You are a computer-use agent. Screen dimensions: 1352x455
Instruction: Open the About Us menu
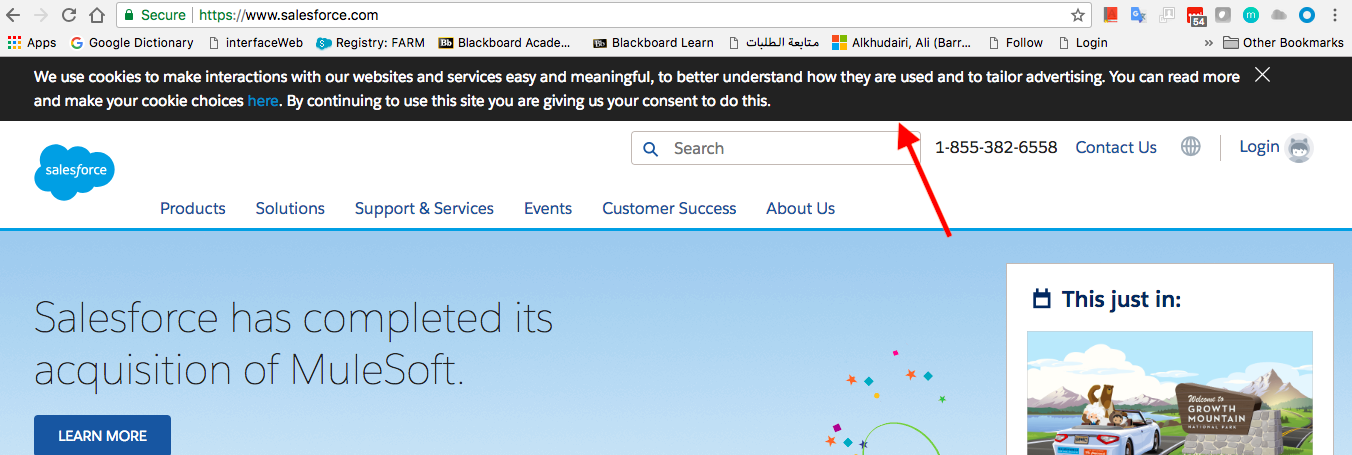800,208
